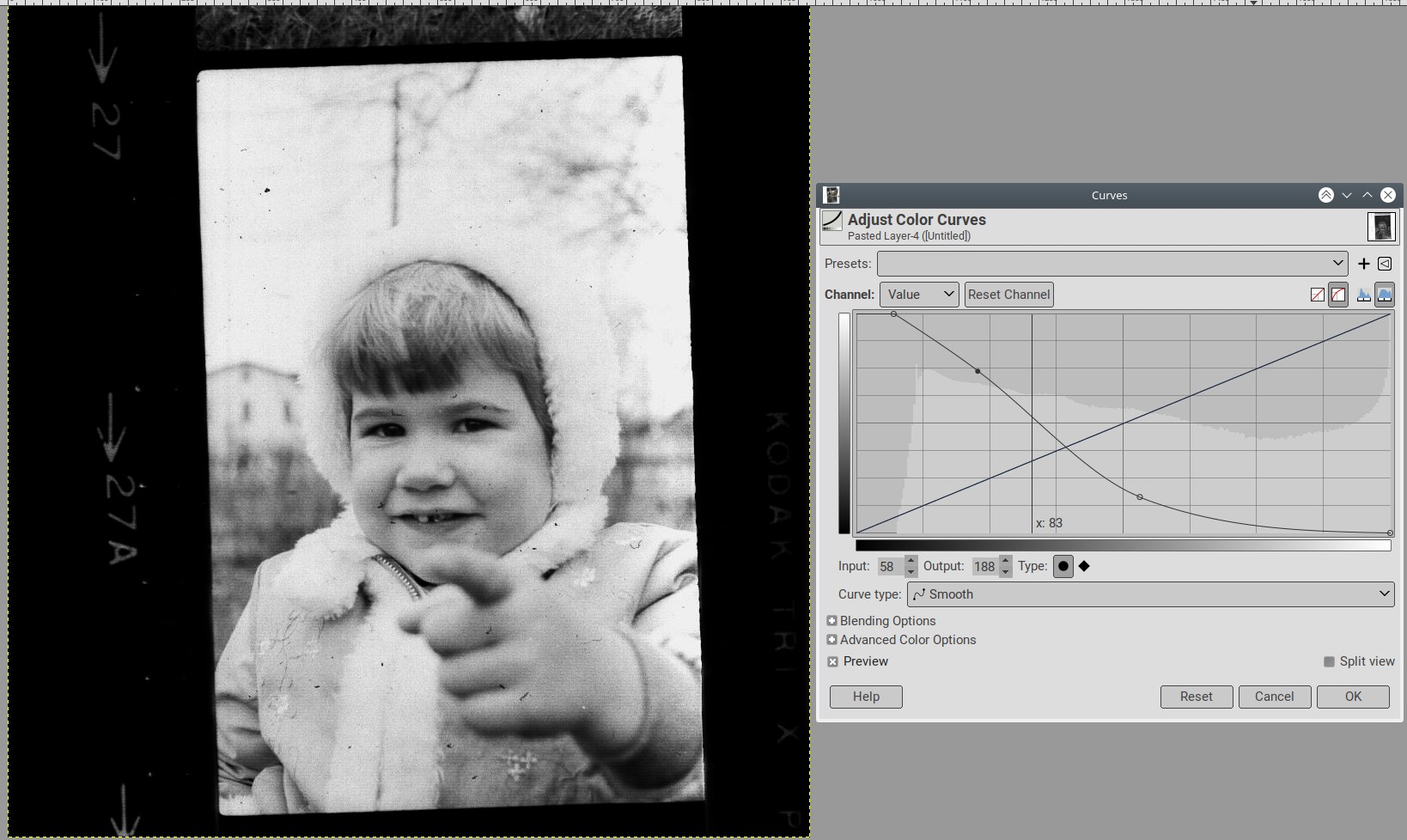Click the middle curve control point
This screenshot has height=840, width=1407.
pyautogui.click(x=978, y=371)
